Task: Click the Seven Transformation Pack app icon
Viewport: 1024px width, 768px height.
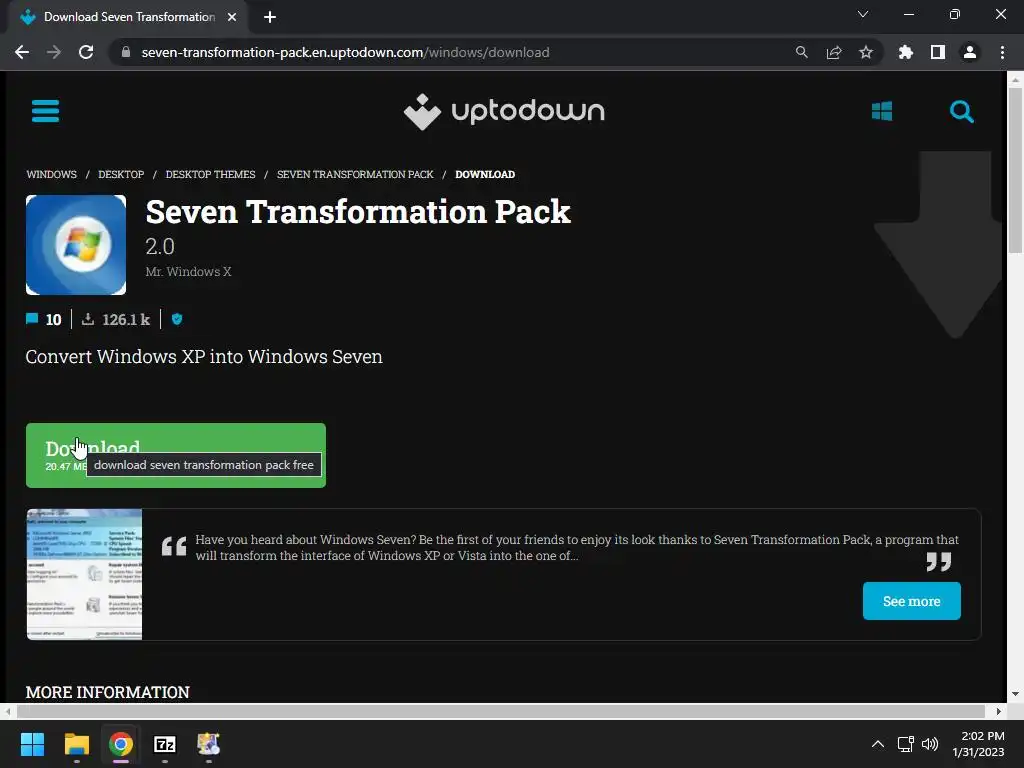Action: [76, 245]
